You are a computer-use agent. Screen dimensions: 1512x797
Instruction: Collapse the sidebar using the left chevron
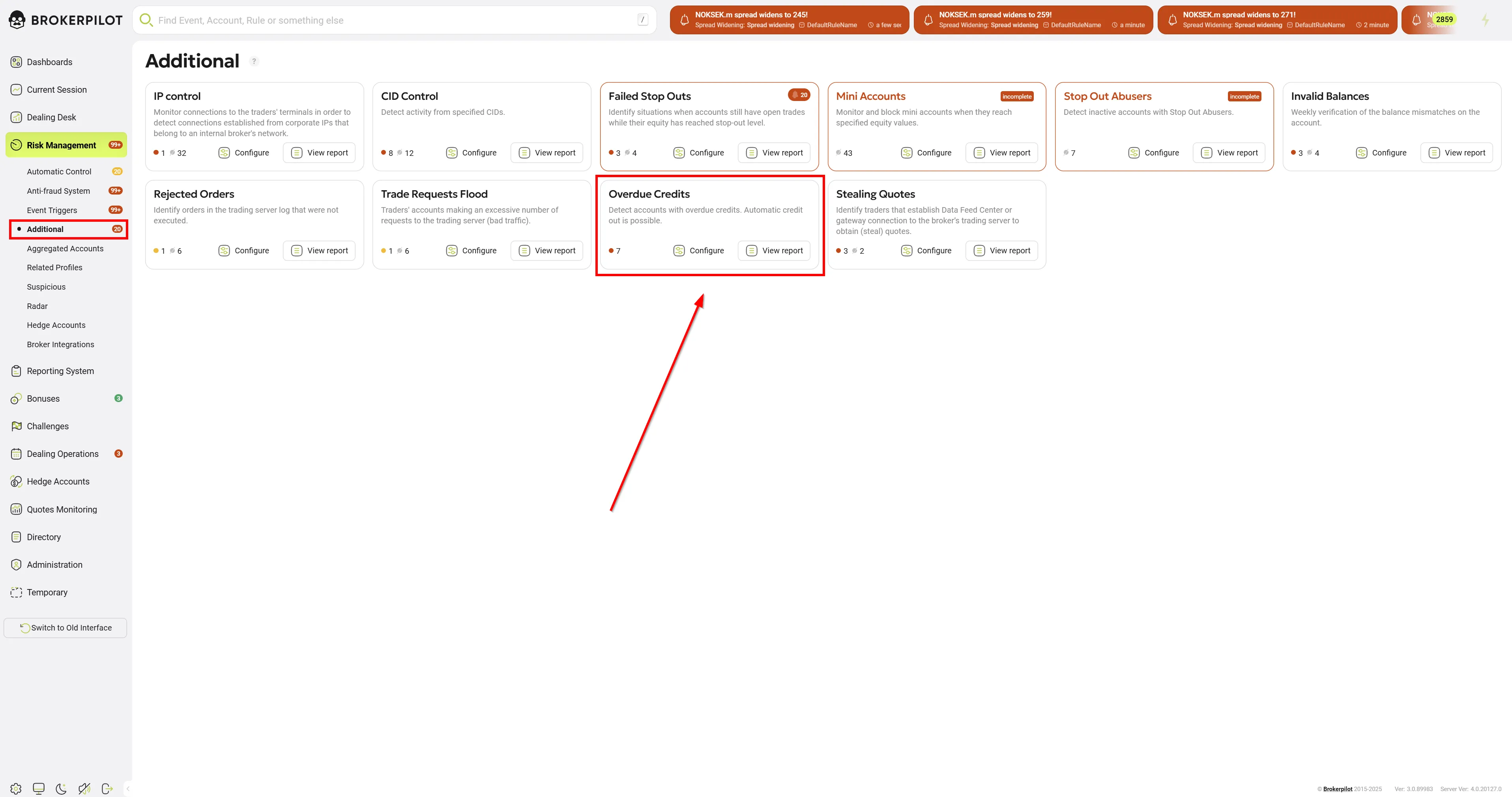(128, 788)
